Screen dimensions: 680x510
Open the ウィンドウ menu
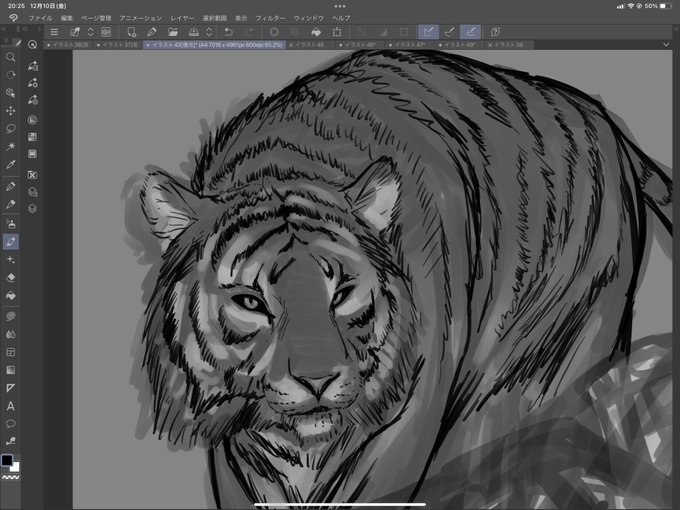coord(309,18)
